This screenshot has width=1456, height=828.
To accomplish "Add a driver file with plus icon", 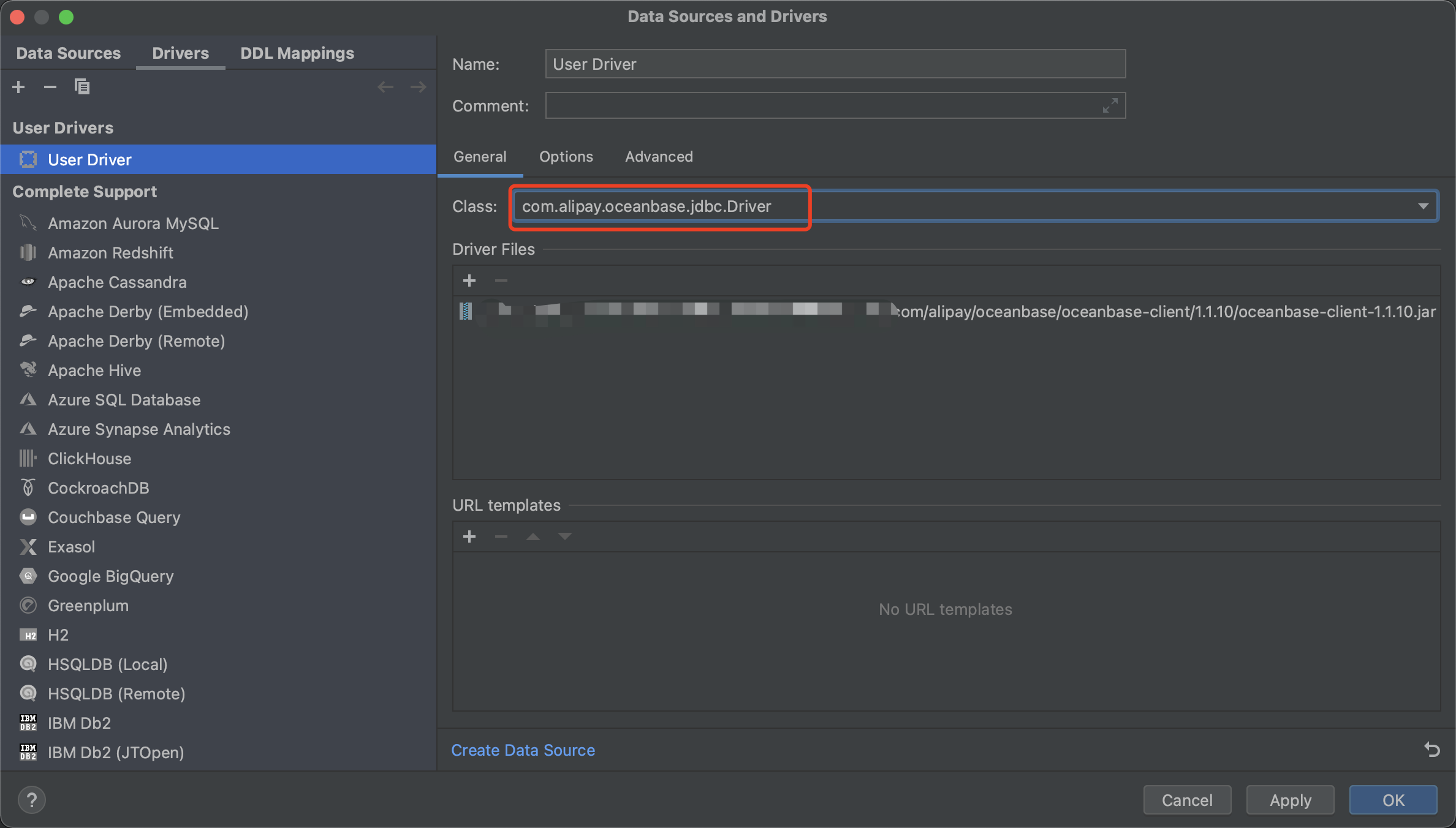I will click(x=469, y=280).
